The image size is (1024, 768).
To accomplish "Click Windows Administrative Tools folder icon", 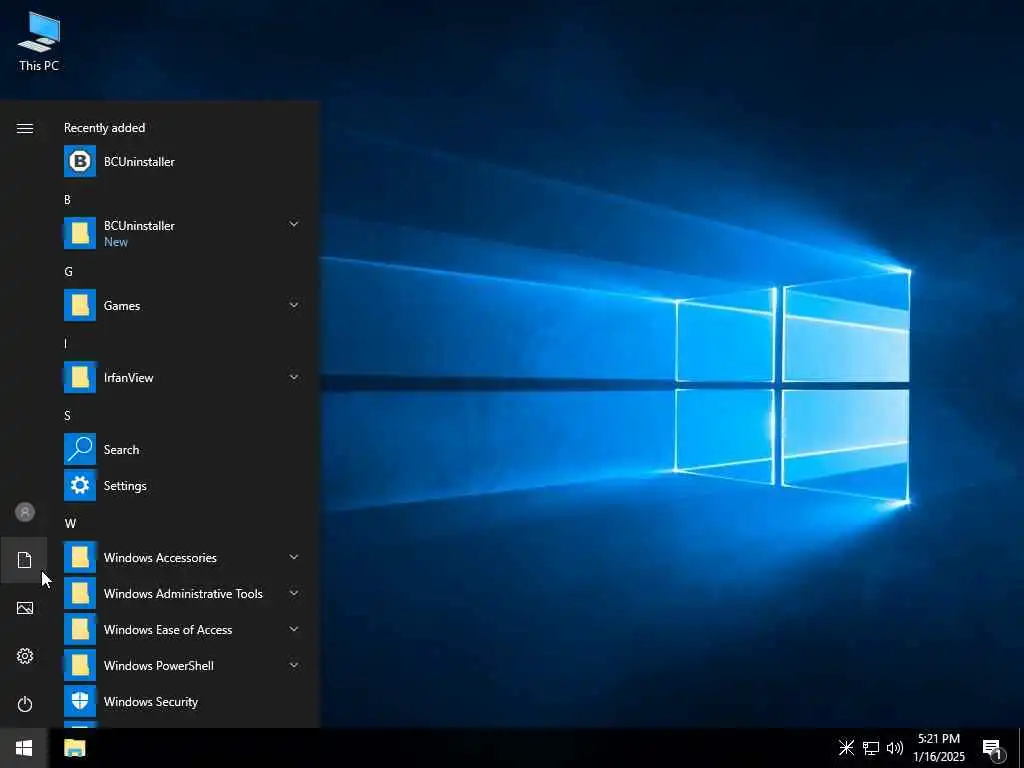I will 80,594.
